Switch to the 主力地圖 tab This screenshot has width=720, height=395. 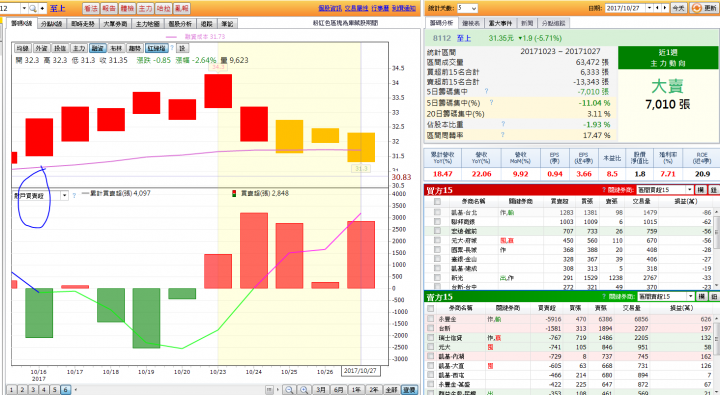tap(147, 23)
